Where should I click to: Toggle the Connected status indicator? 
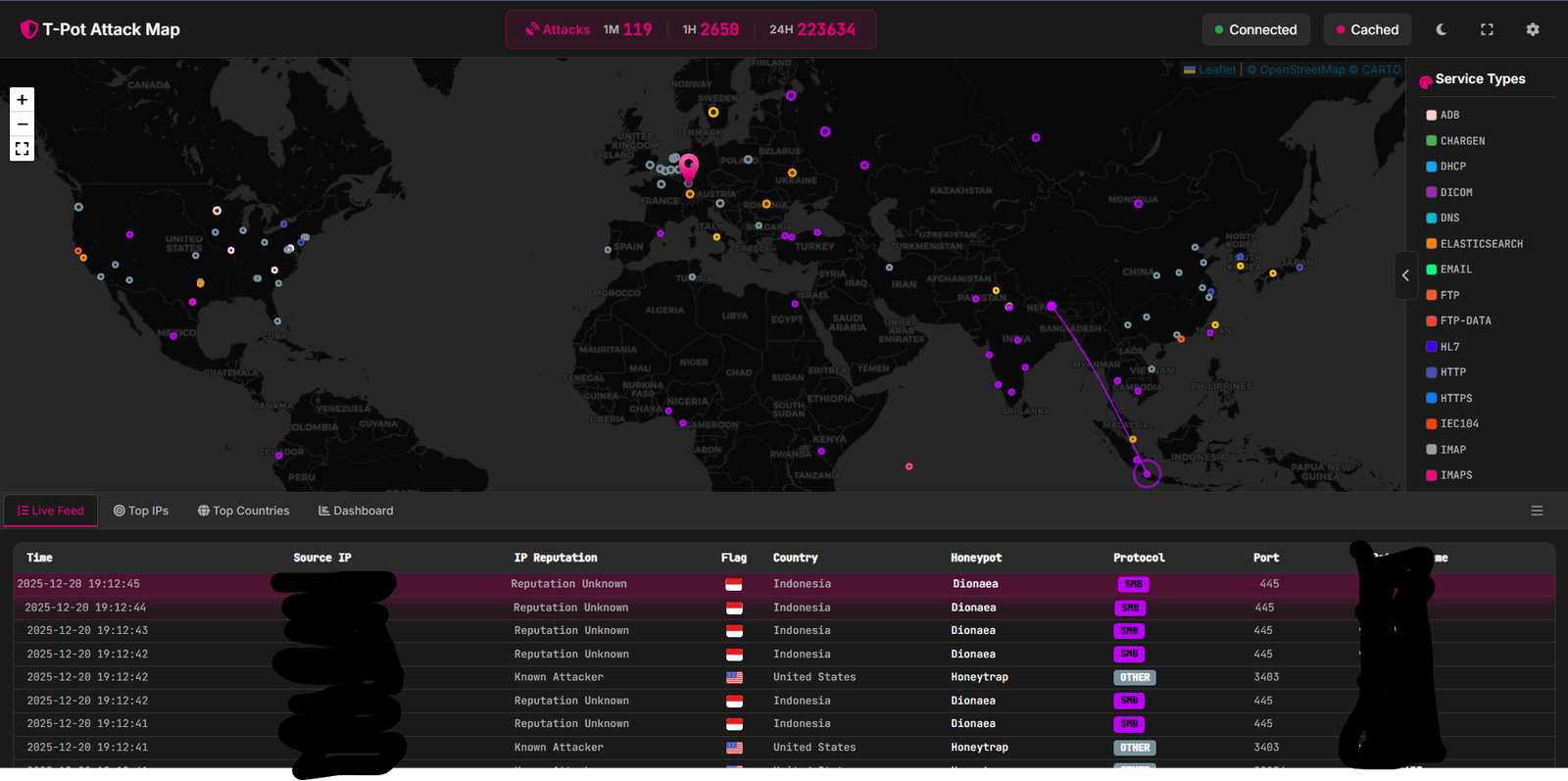pos(1255,29)
